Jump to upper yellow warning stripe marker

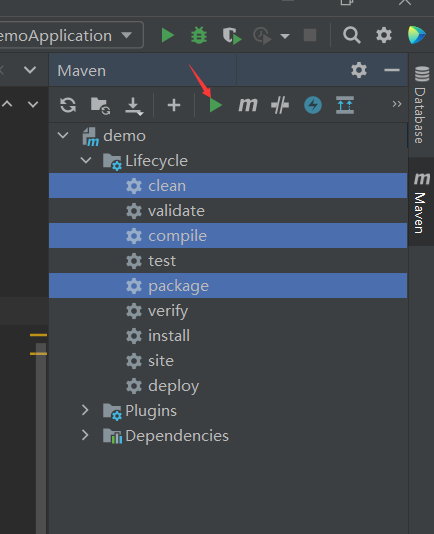[x=38, y=335]
